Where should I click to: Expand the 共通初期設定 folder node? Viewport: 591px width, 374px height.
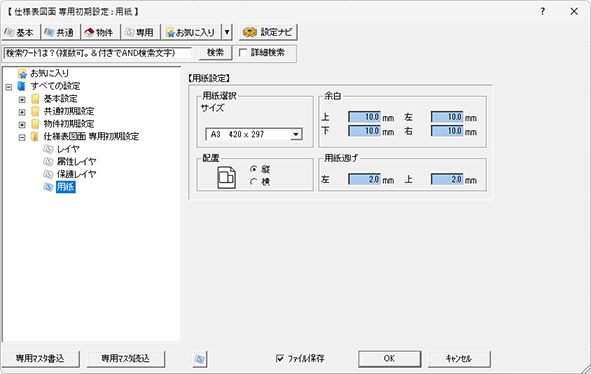tap(22, 112)
